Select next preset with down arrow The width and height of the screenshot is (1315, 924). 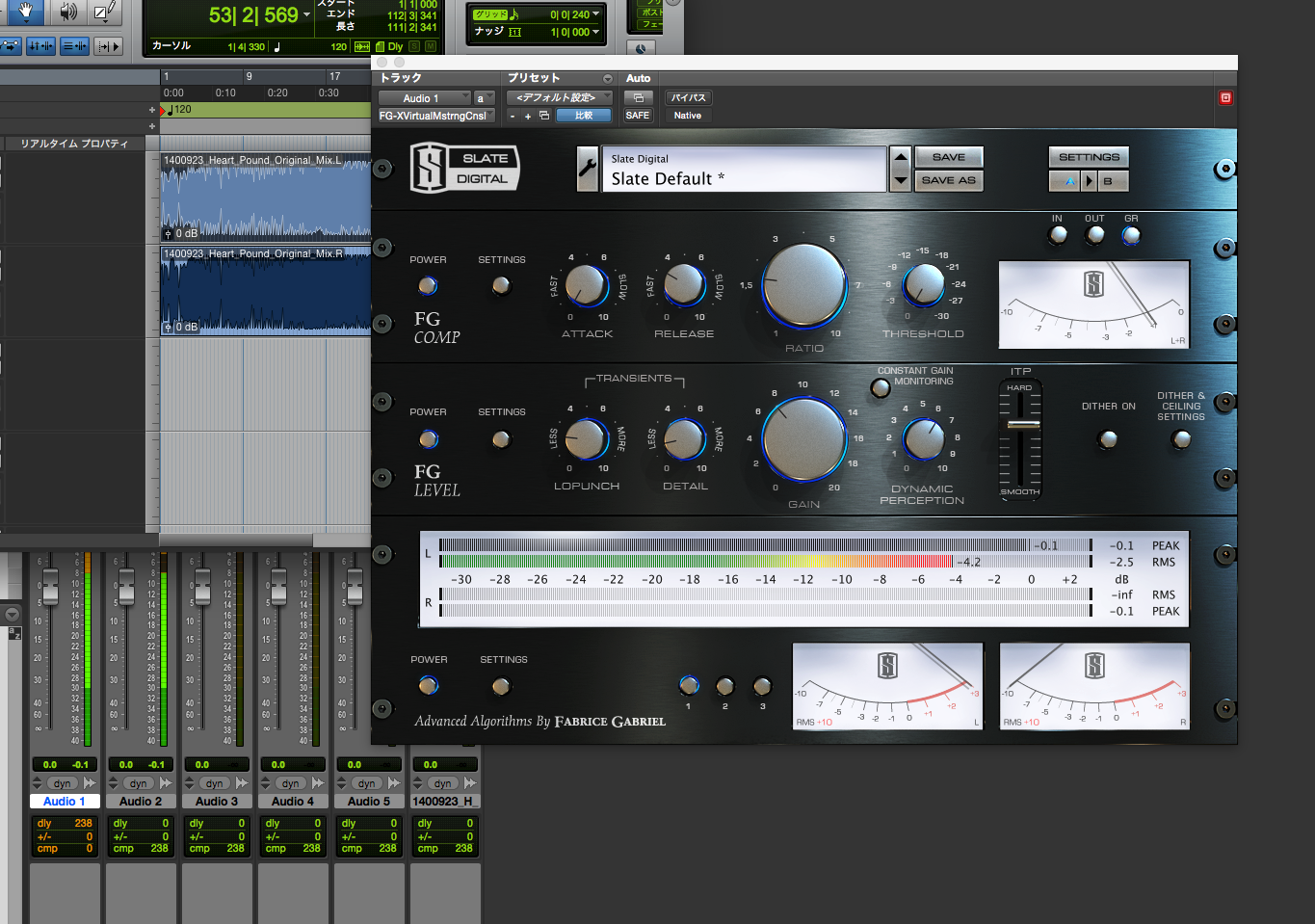click(900, 180)
